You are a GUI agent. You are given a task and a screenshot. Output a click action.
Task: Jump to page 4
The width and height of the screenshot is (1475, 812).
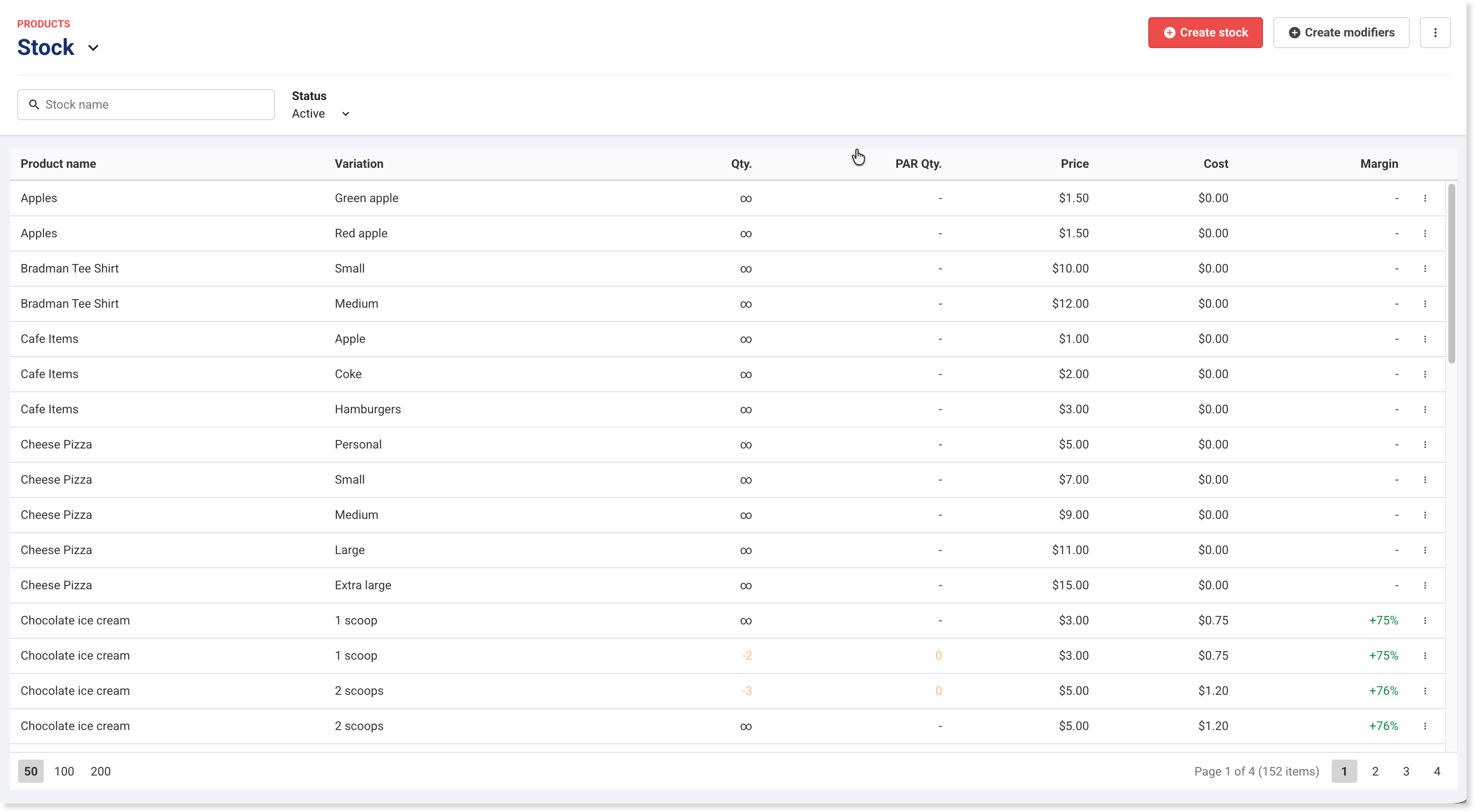tap(1437, 771)
